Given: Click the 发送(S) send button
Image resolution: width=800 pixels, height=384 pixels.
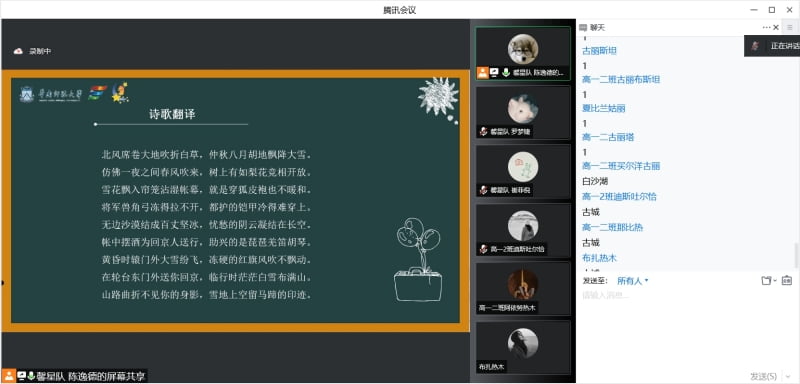Looking at the screenshot, I should click(x=763, y=376).
